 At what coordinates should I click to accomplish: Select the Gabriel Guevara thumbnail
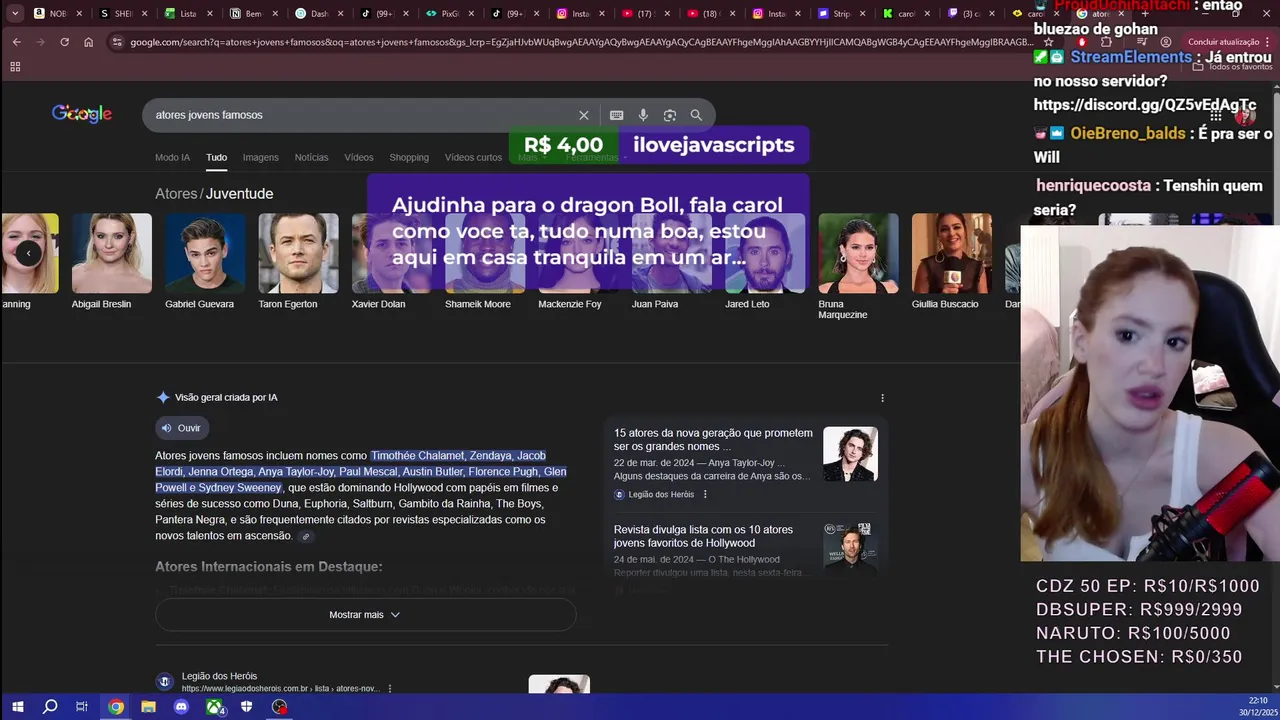tap(205, 253)
